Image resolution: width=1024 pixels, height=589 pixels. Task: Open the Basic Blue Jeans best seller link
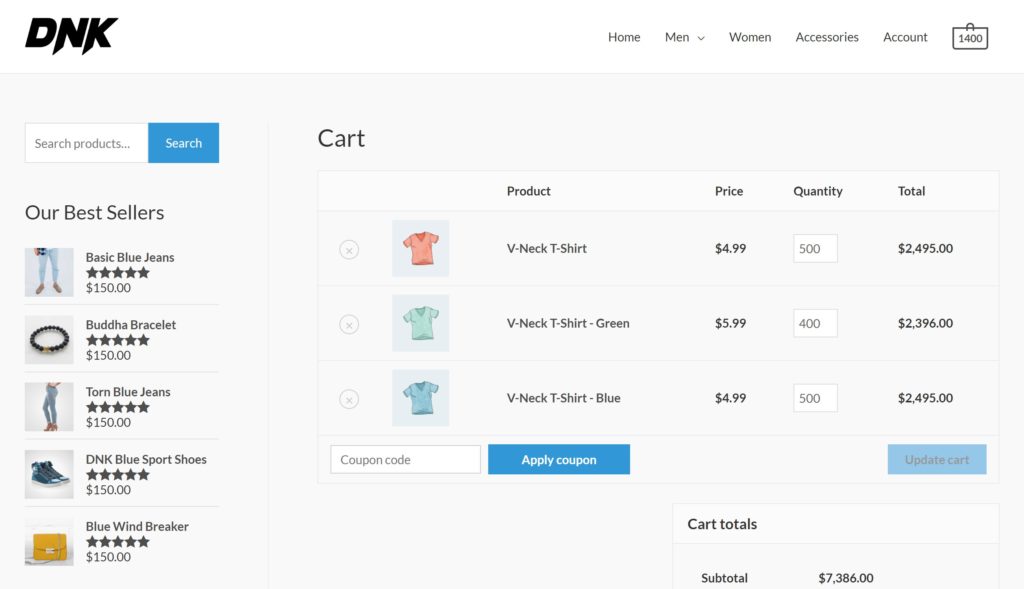click(x=130, y=257)
